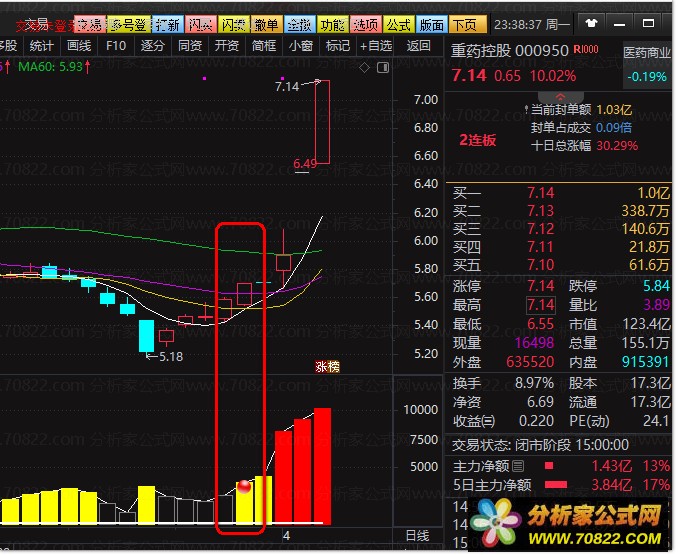Click the 买一 price 7.14
The height and width of the screenshot is (555, 678).
540,193
